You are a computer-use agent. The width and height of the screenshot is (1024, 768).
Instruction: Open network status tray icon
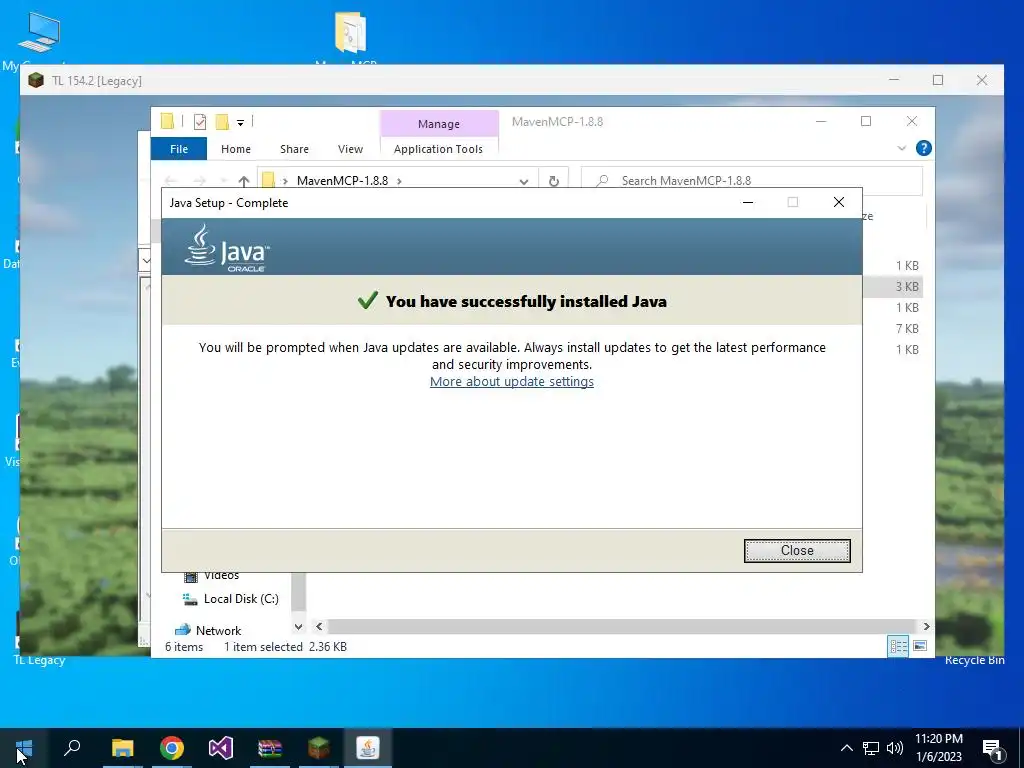pos(871,748)
